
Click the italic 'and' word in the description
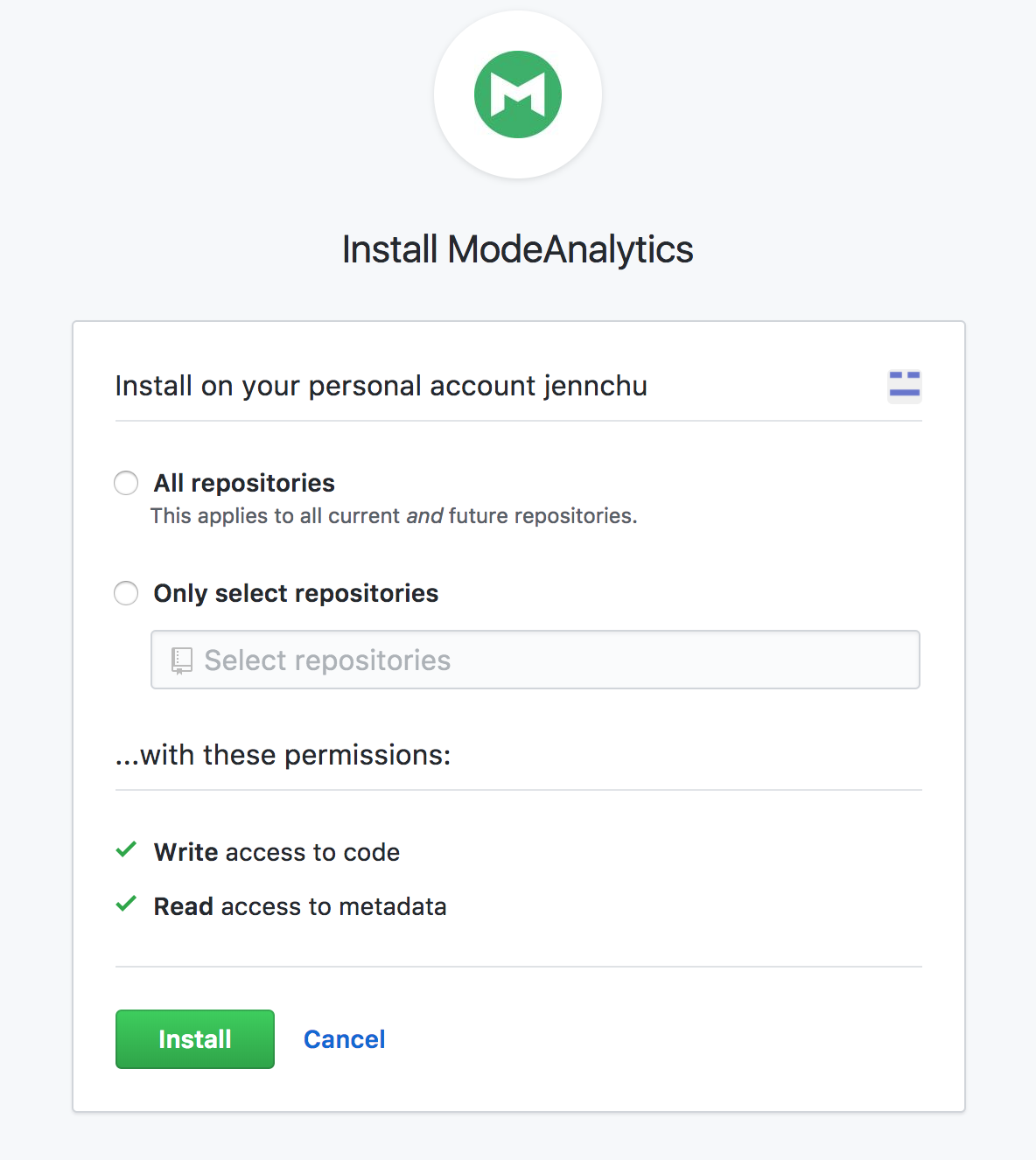(424, 516)
